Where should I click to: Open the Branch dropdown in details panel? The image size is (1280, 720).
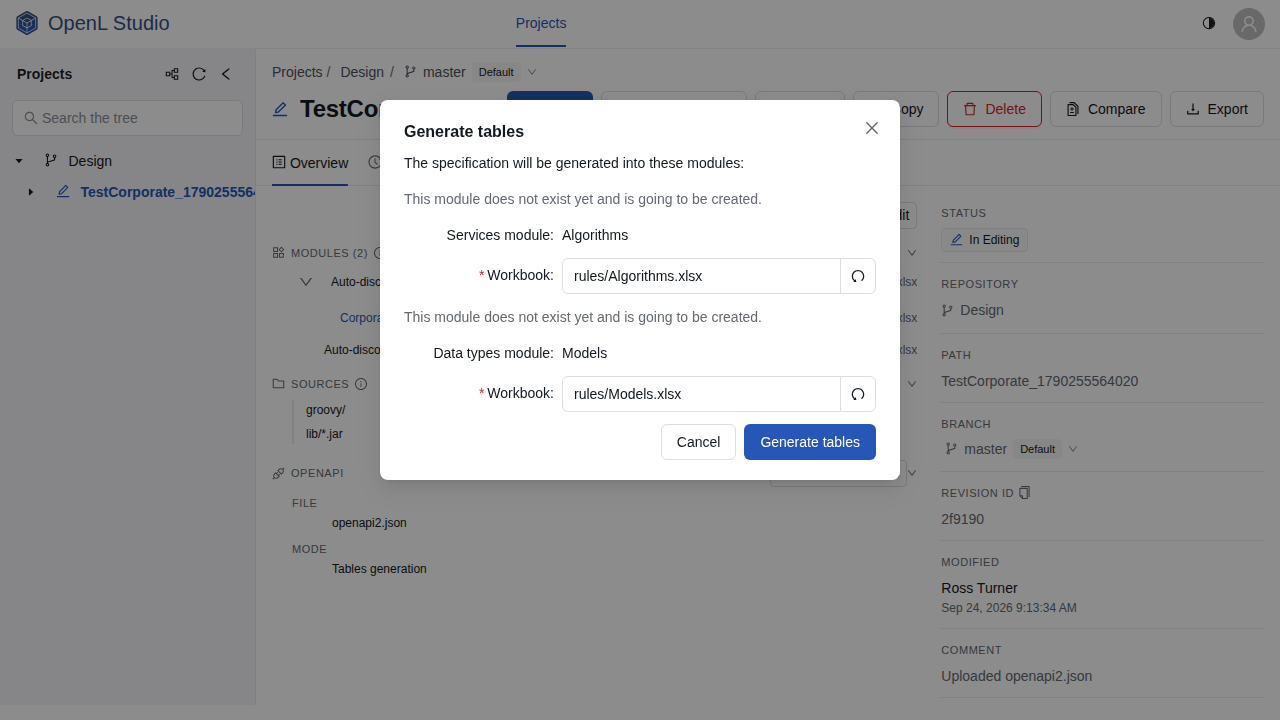coord(1073,449)
